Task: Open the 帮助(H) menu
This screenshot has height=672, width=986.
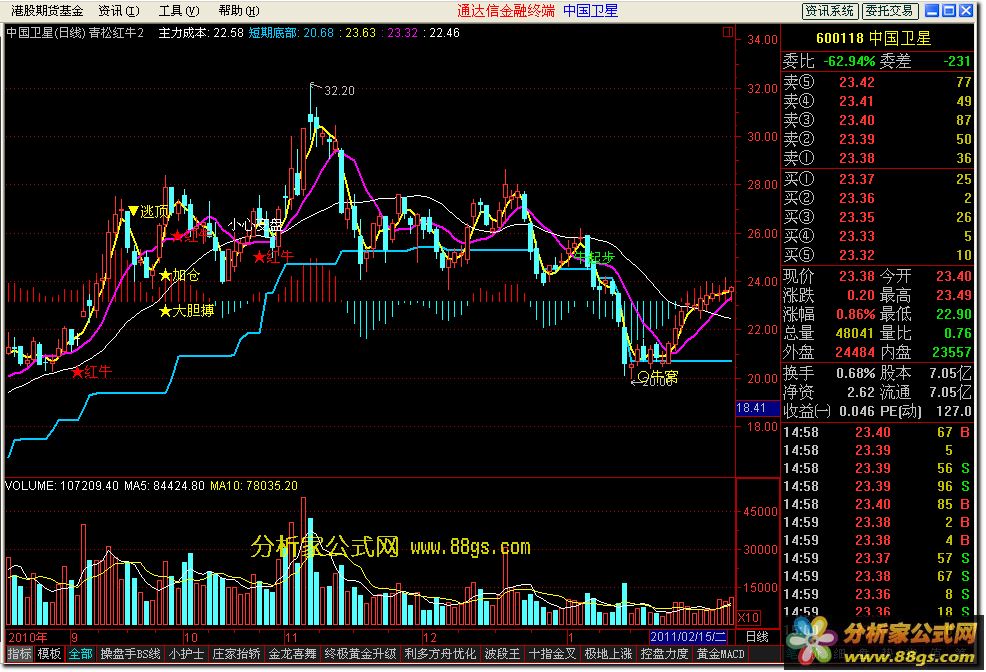Action: [238, 11]
